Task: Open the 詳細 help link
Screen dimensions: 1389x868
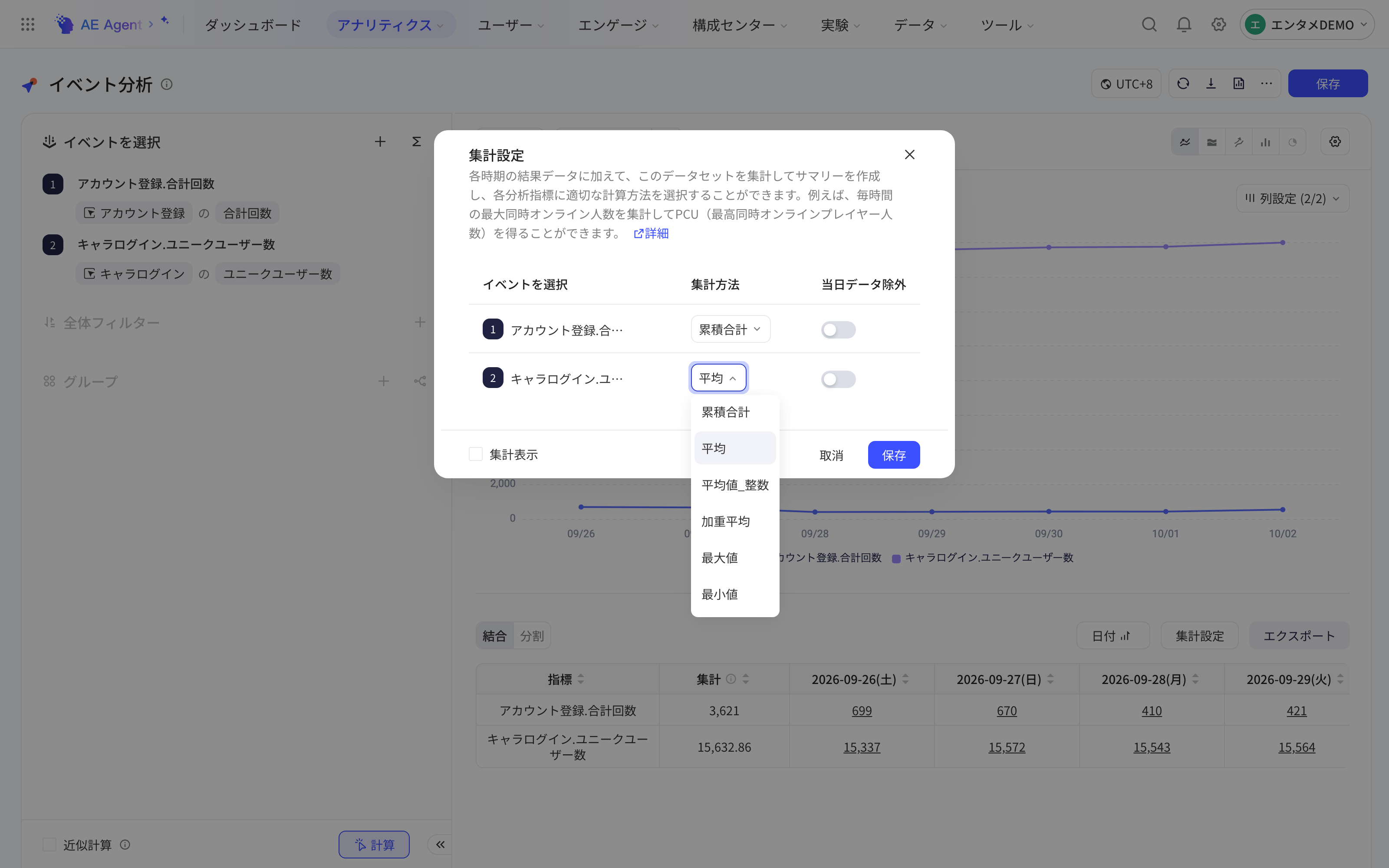Action: tap(651, 233)
